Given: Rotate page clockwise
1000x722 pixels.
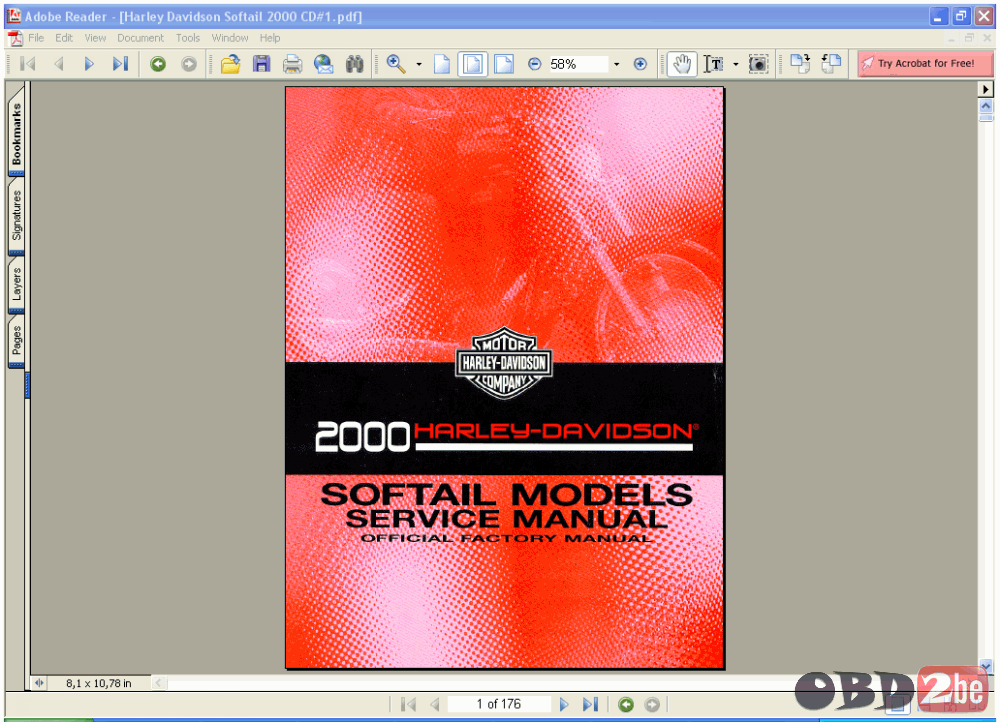Looking at the screenshot, I should click(x=800, y=63).
